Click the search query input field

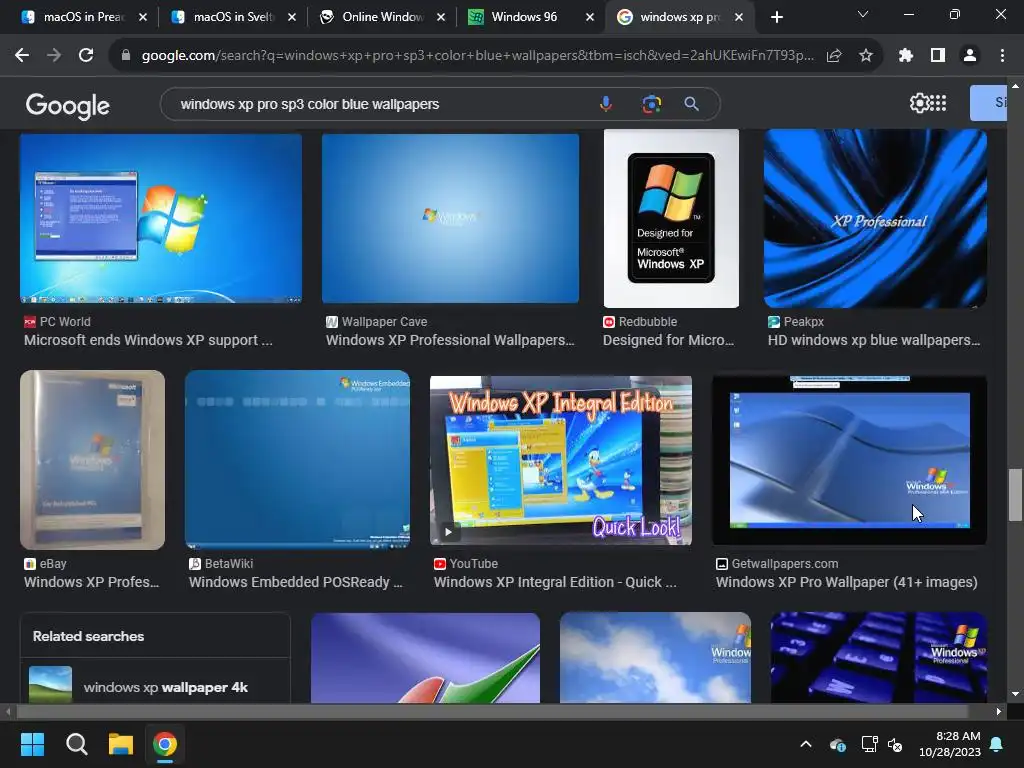pyautogui.click(x=385, y=104)
